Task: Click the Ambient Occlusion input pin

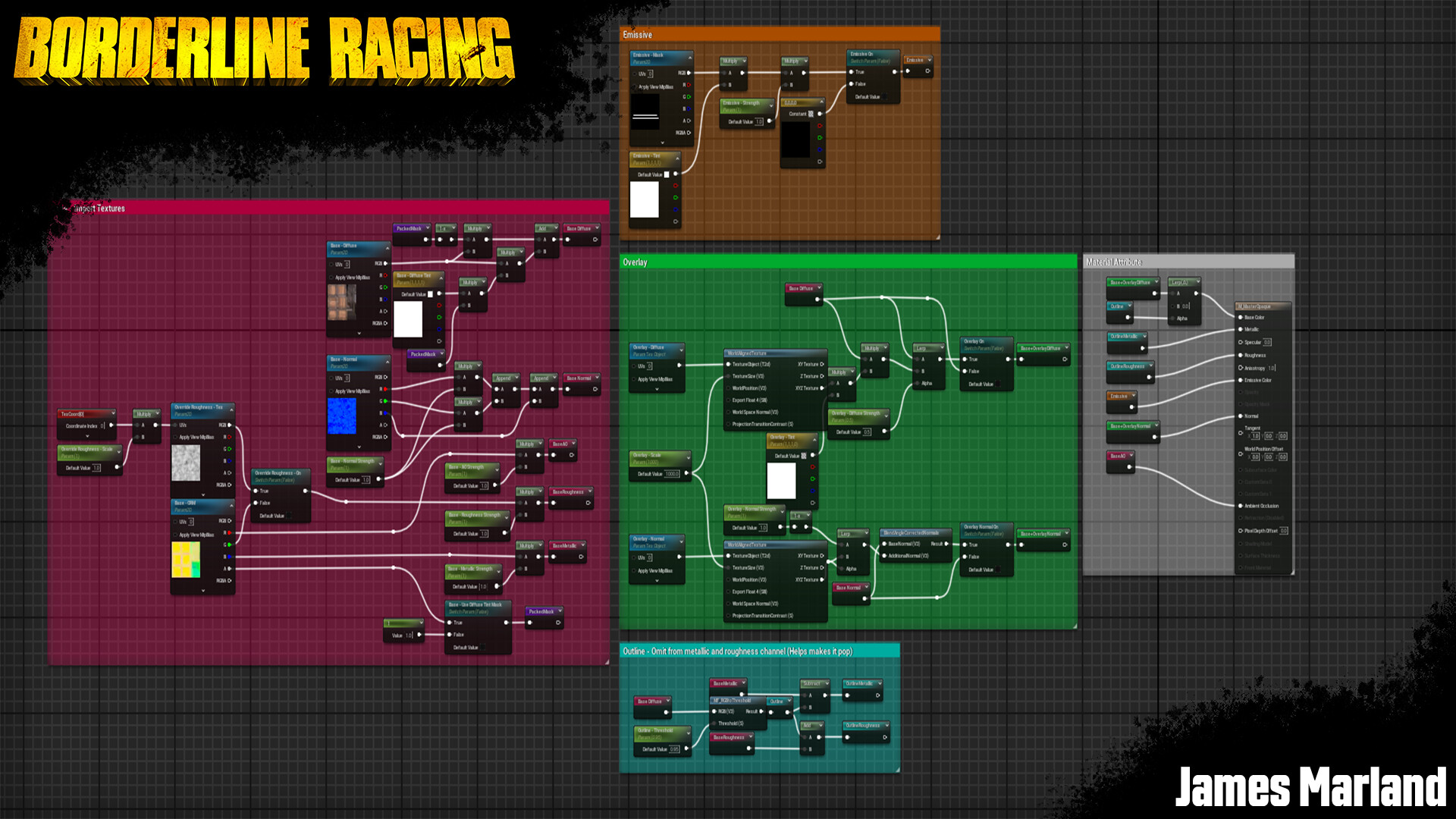Action: pyautogui.click(x=1241, y=506)
